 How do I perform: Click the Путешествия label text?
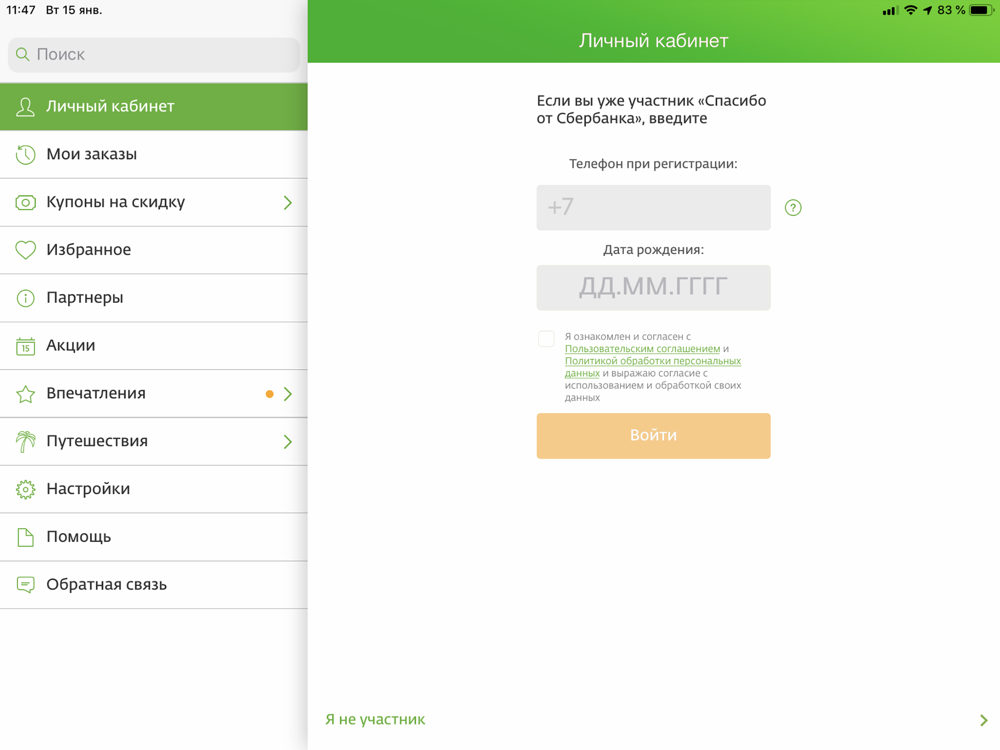97,441
